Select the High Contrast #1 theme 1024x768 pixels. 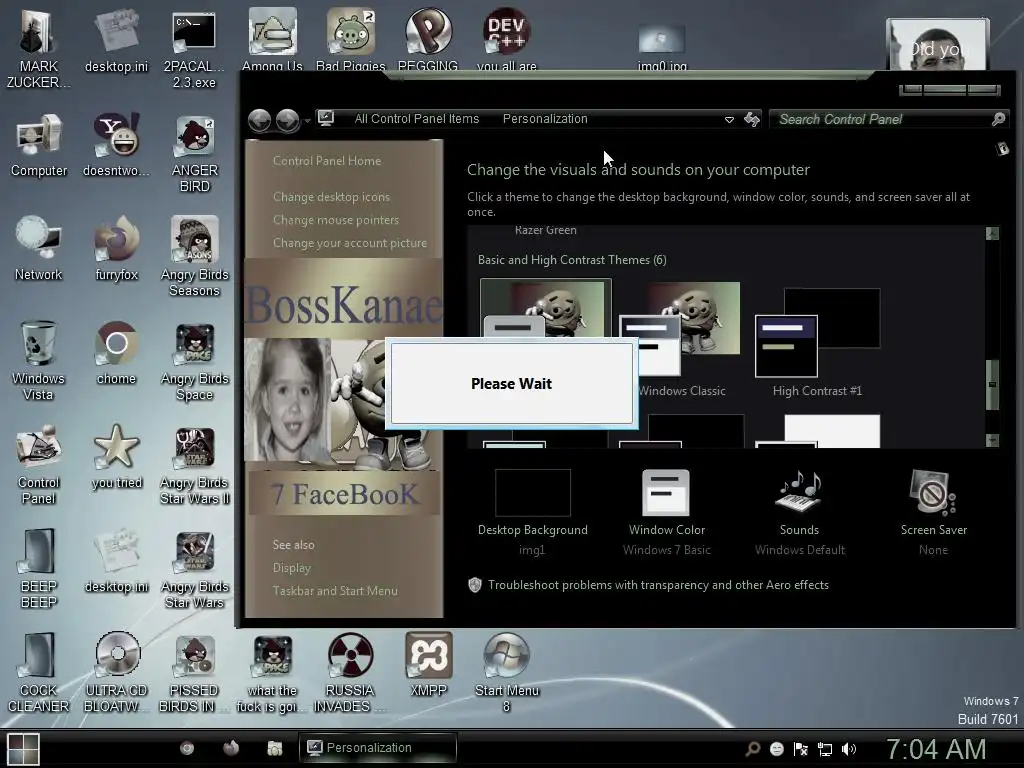[817, 344]
